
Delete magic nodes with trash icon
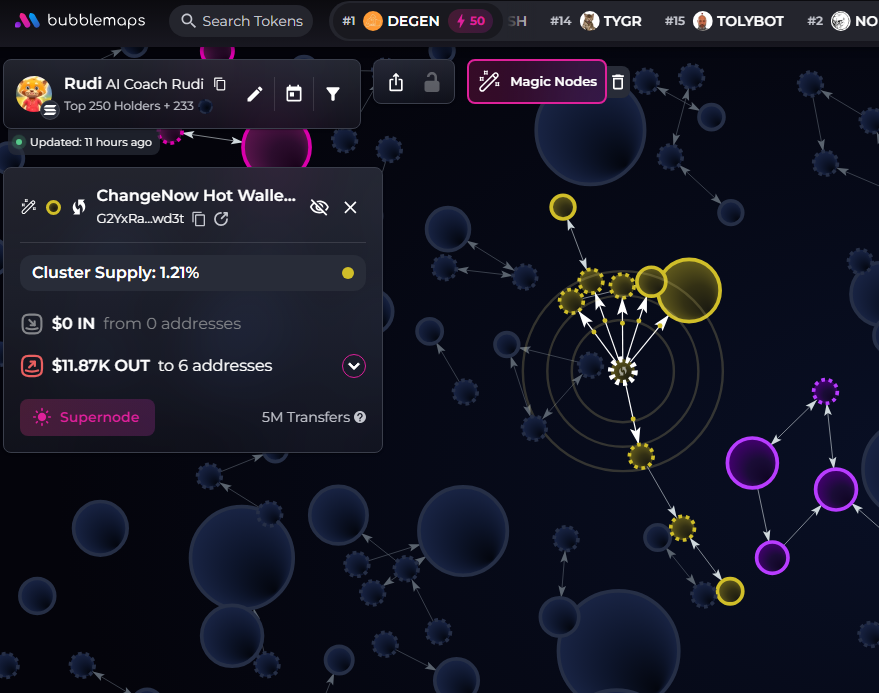[618, 82]
